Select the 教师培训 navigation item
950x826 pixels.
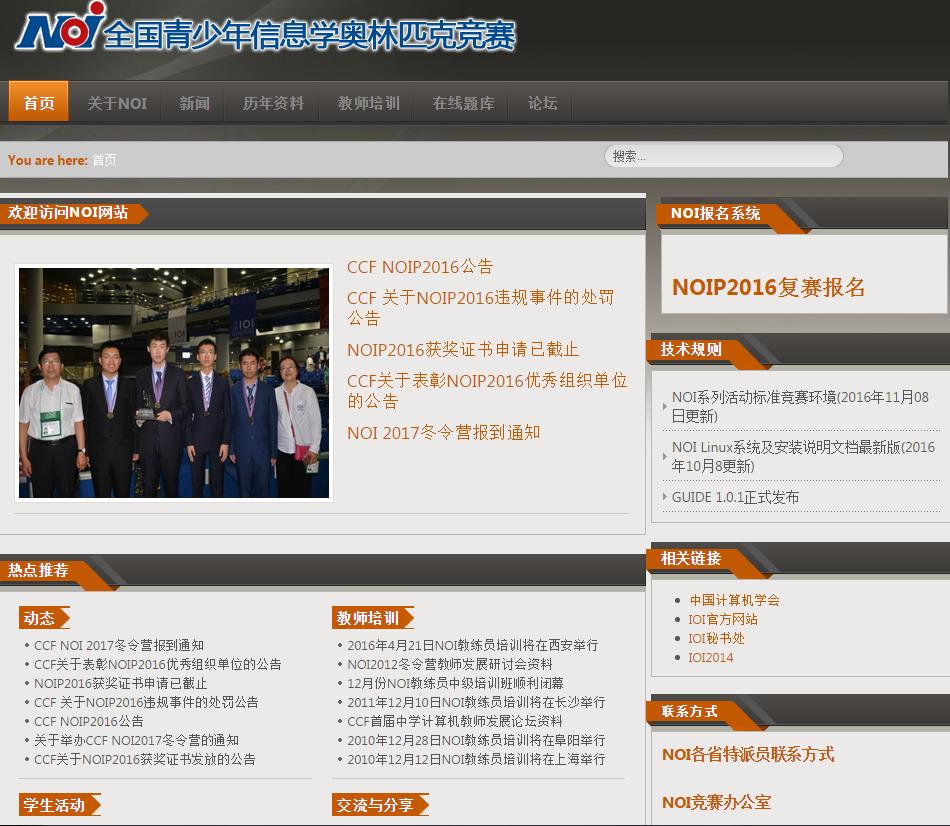pos(368,103)
